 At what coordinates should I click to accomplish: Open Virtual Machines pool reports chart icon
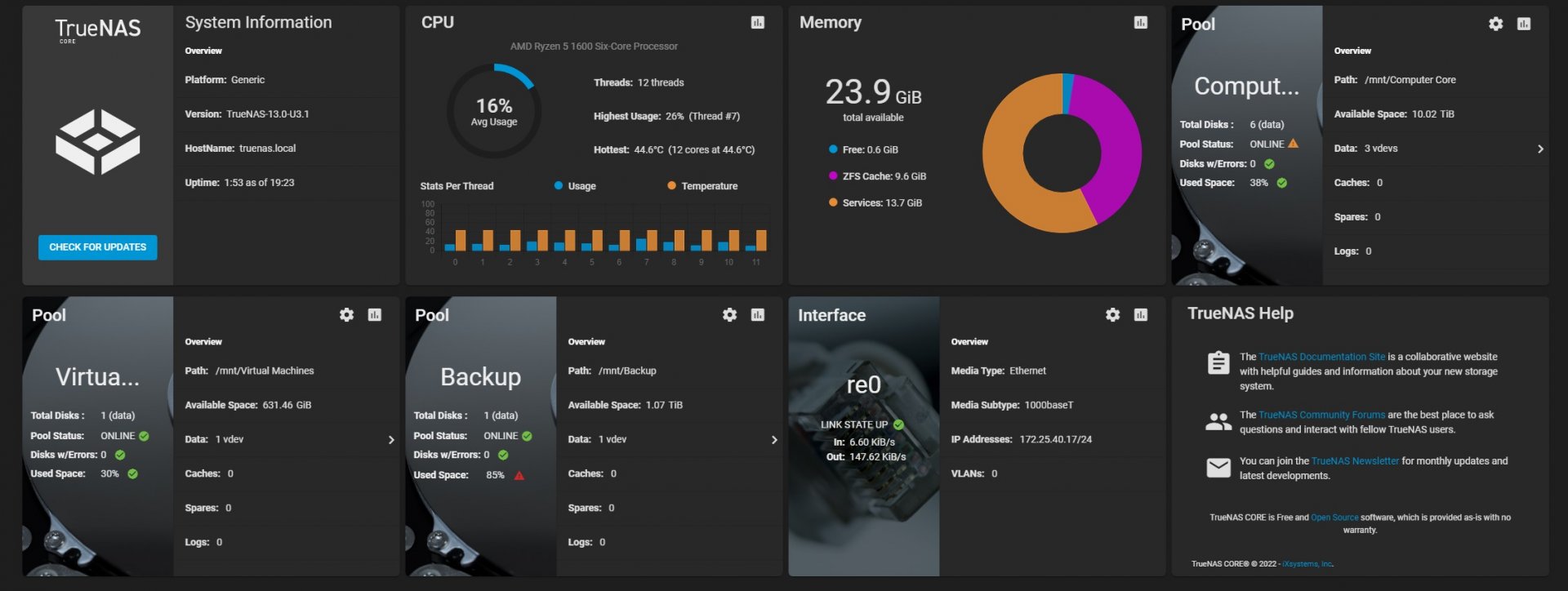(374, 315)
